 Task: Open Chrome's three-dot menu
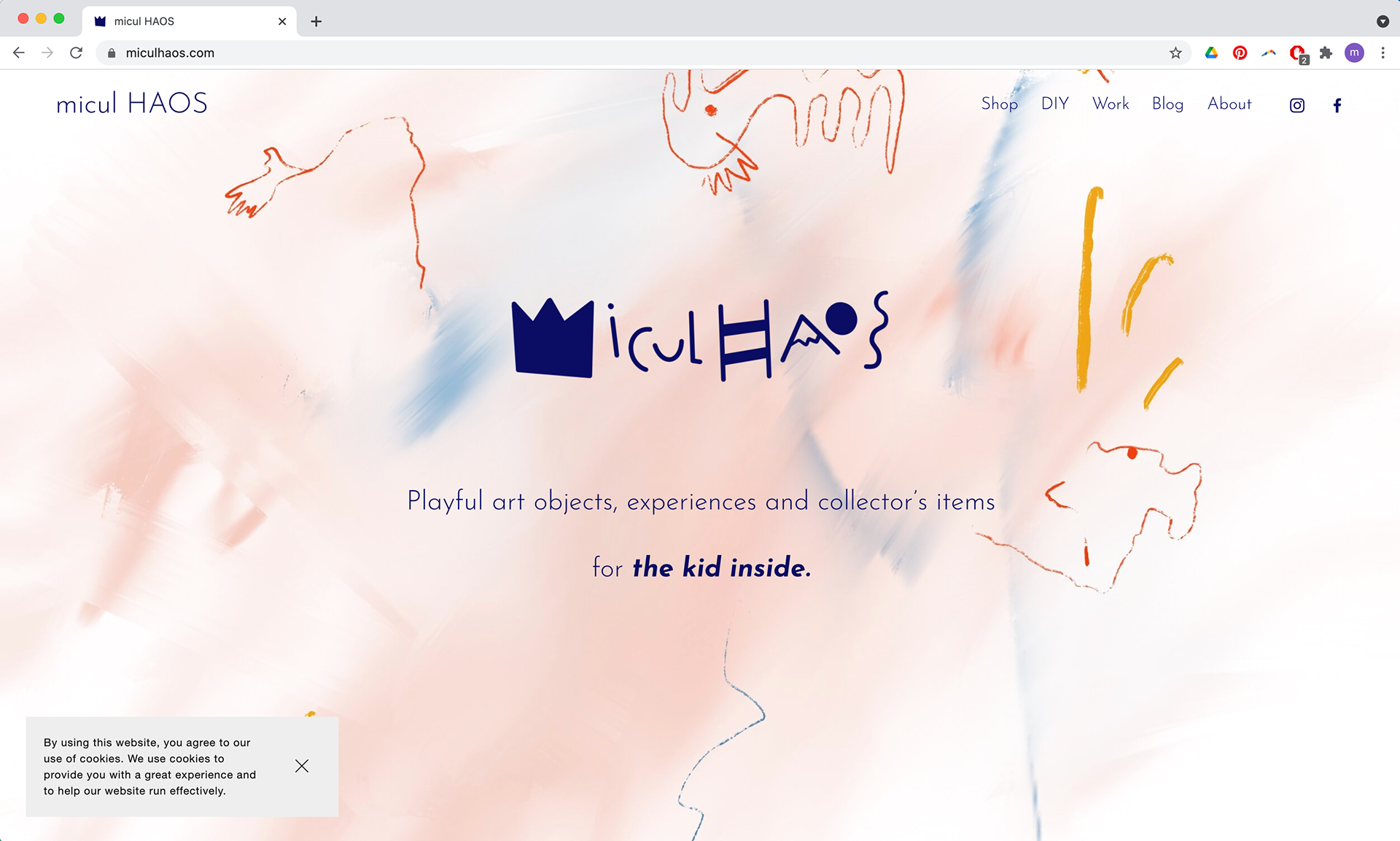pos(1382,53)
